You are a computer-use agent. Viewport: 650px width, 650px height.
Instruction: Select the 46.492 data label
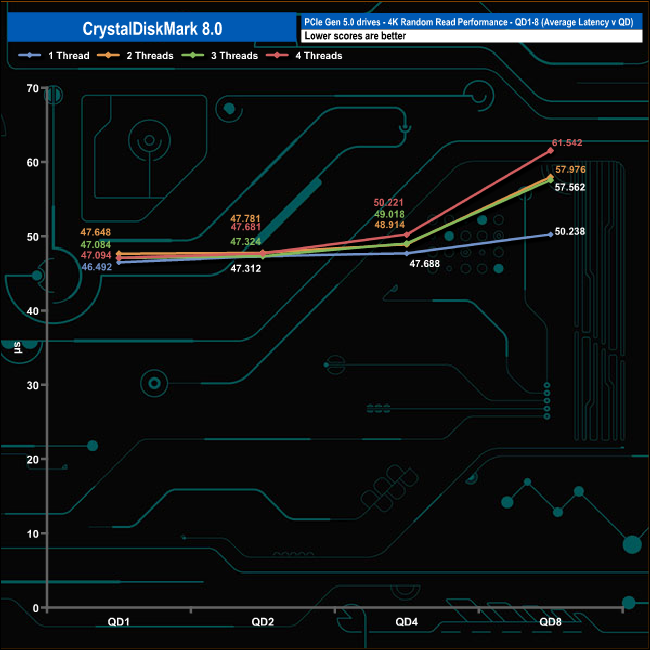pyautogui.click(x=96, y=267)
